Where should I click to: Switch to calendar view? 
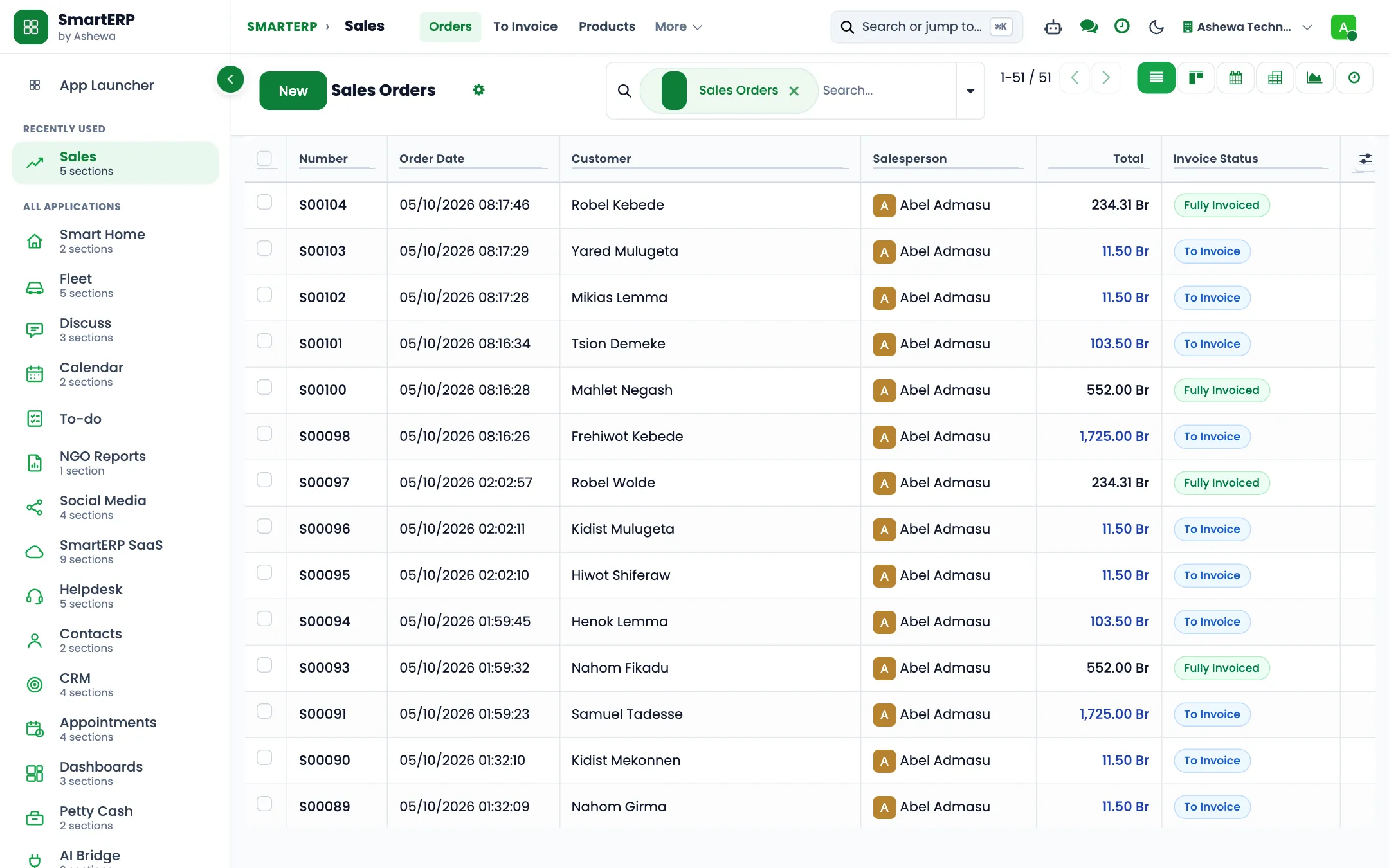(x=1235, y=78)
